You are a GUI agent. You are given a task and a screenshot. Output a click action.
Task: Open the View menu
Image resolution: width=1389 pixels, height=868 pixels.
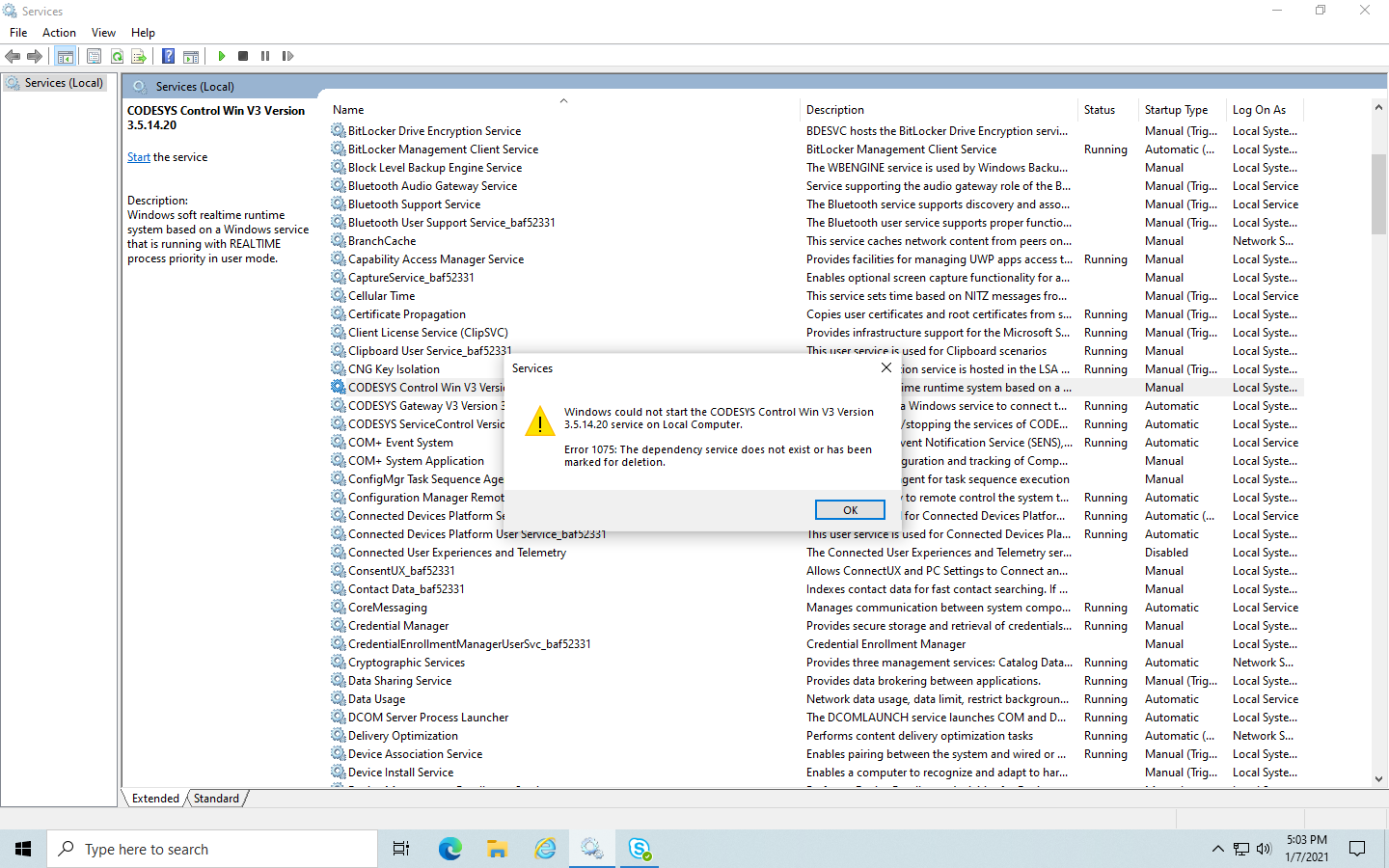pos(103,33)
